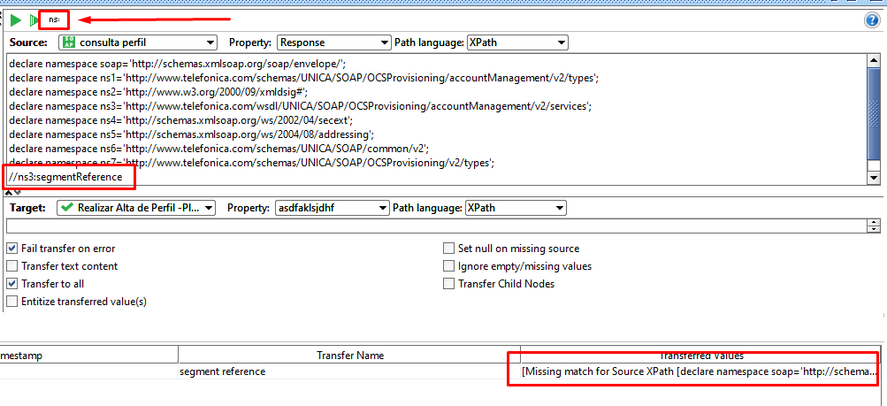Enable Entitize transferred value(s)
The height and width of the screenshot is (406, 887).
click(12, 301)
